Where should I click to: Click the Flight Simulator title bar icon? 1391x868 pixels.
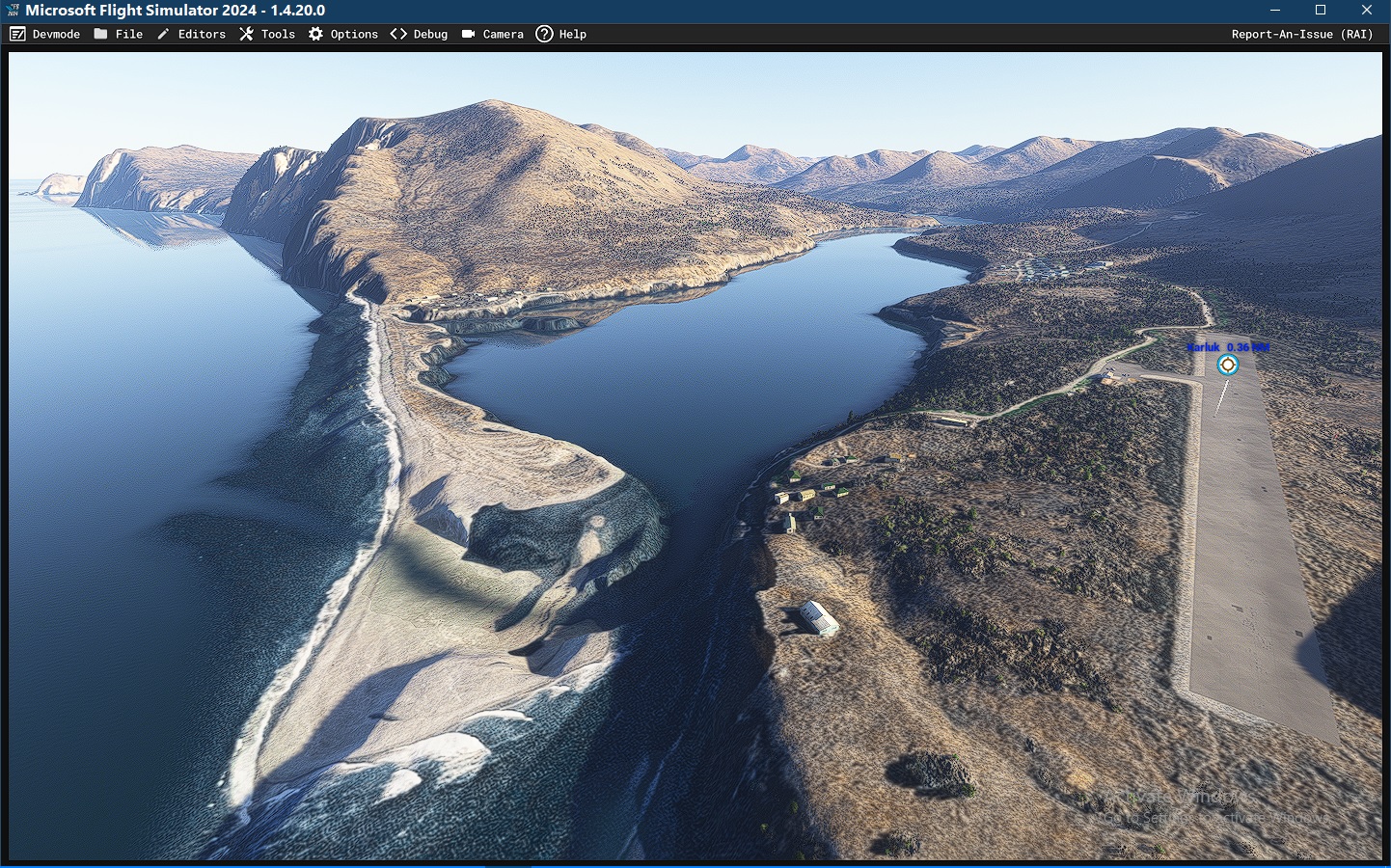(x=13, y=10)
